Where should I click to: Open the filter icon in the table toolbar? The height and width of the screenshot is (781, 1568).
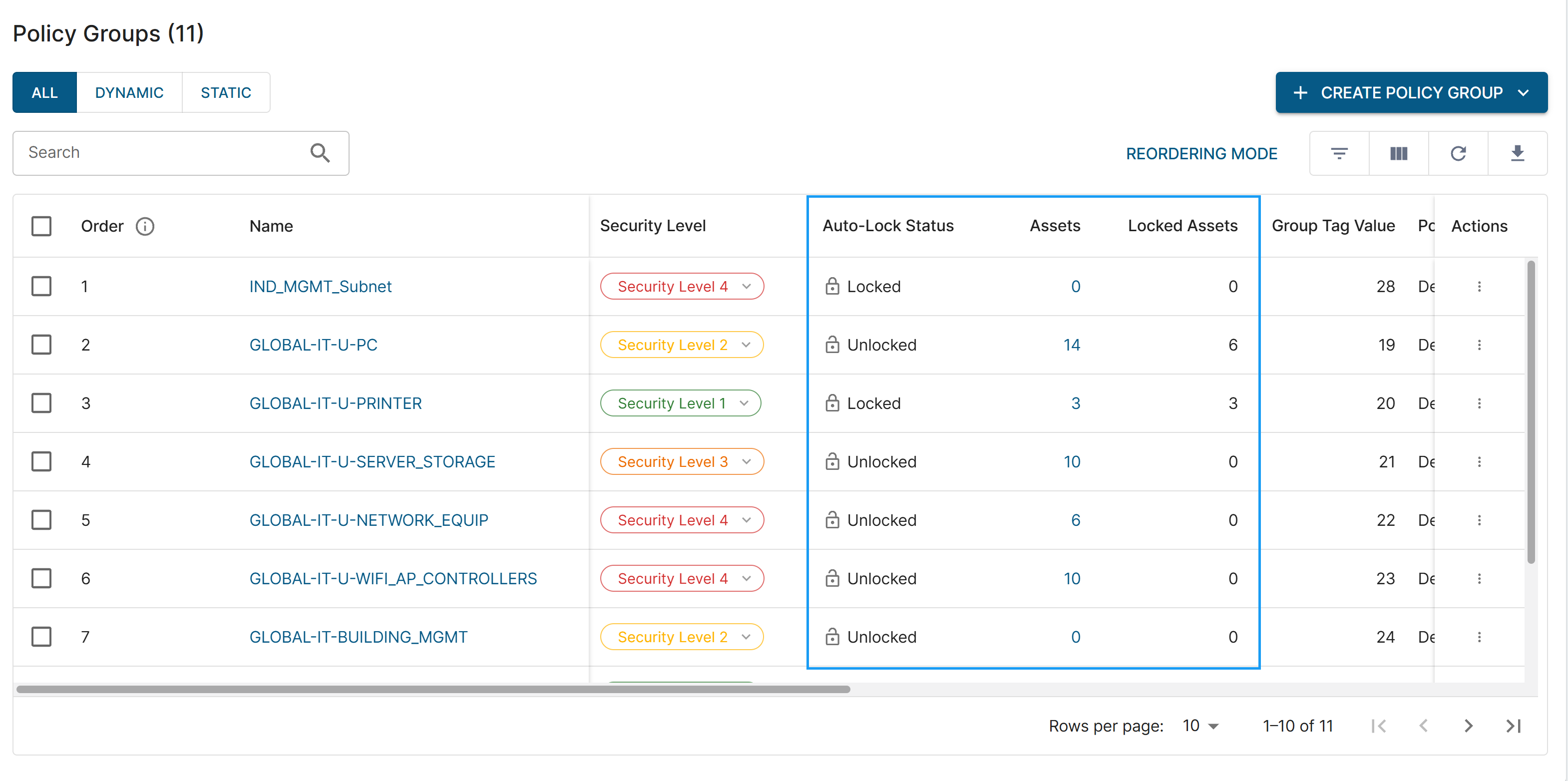click(x=1338, y=153)
